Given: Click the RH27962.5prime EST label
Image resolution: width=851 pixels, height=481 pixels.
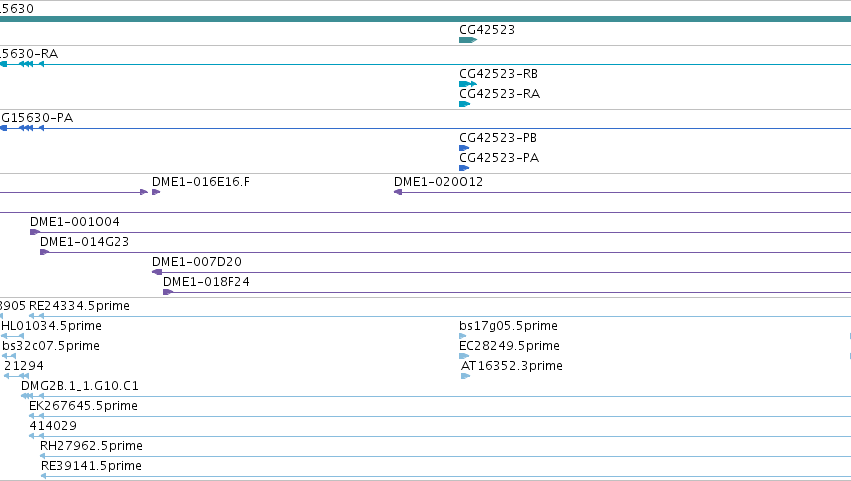Looking at the screenshot, I should click(x=91, y=446).
